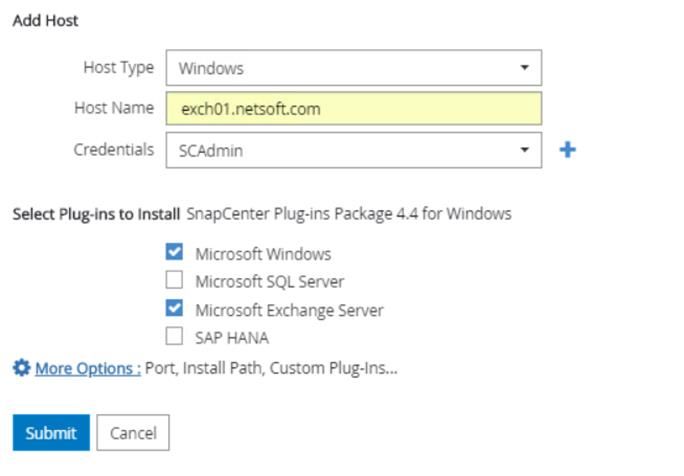Click the Credentials field label
This screenshot has width=684, height=476.
pos(113,150)
